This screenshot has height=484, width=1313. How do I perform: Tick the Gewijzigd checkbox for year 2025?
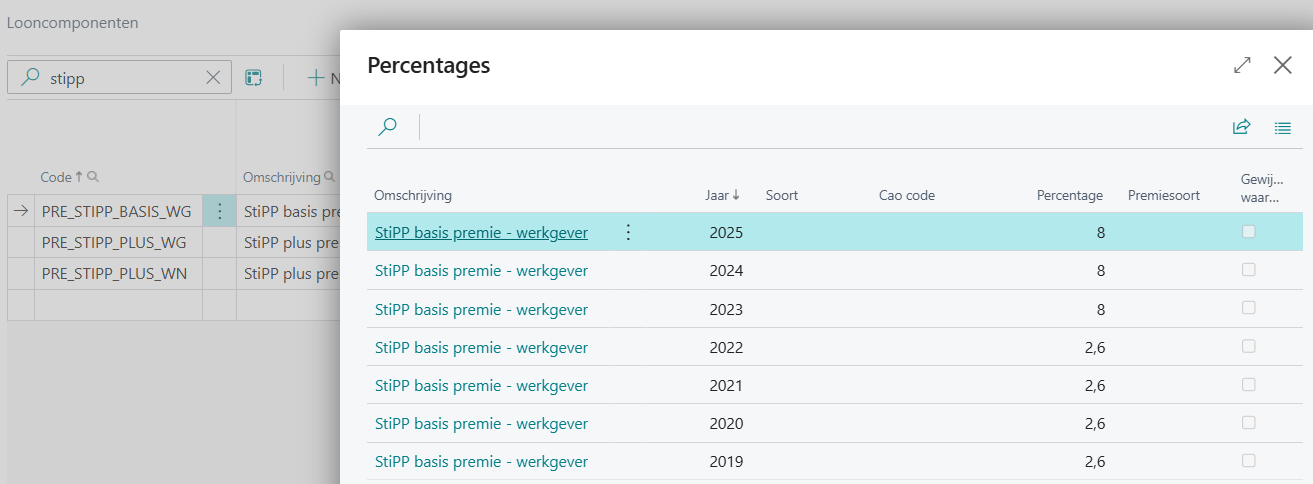coord(1248,232)
